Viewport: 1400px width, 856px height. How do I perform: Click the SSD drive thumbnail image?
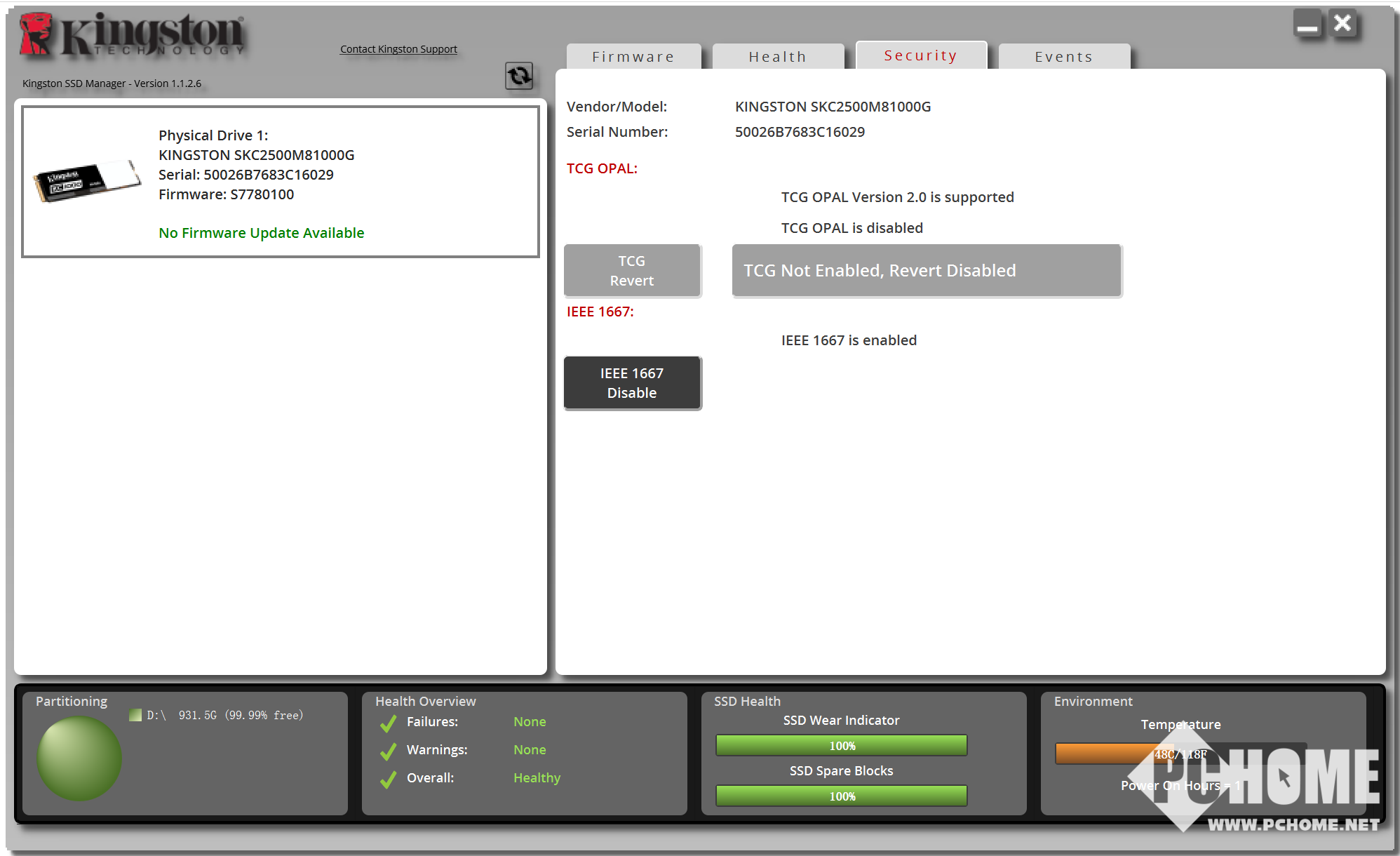point(87,180)
